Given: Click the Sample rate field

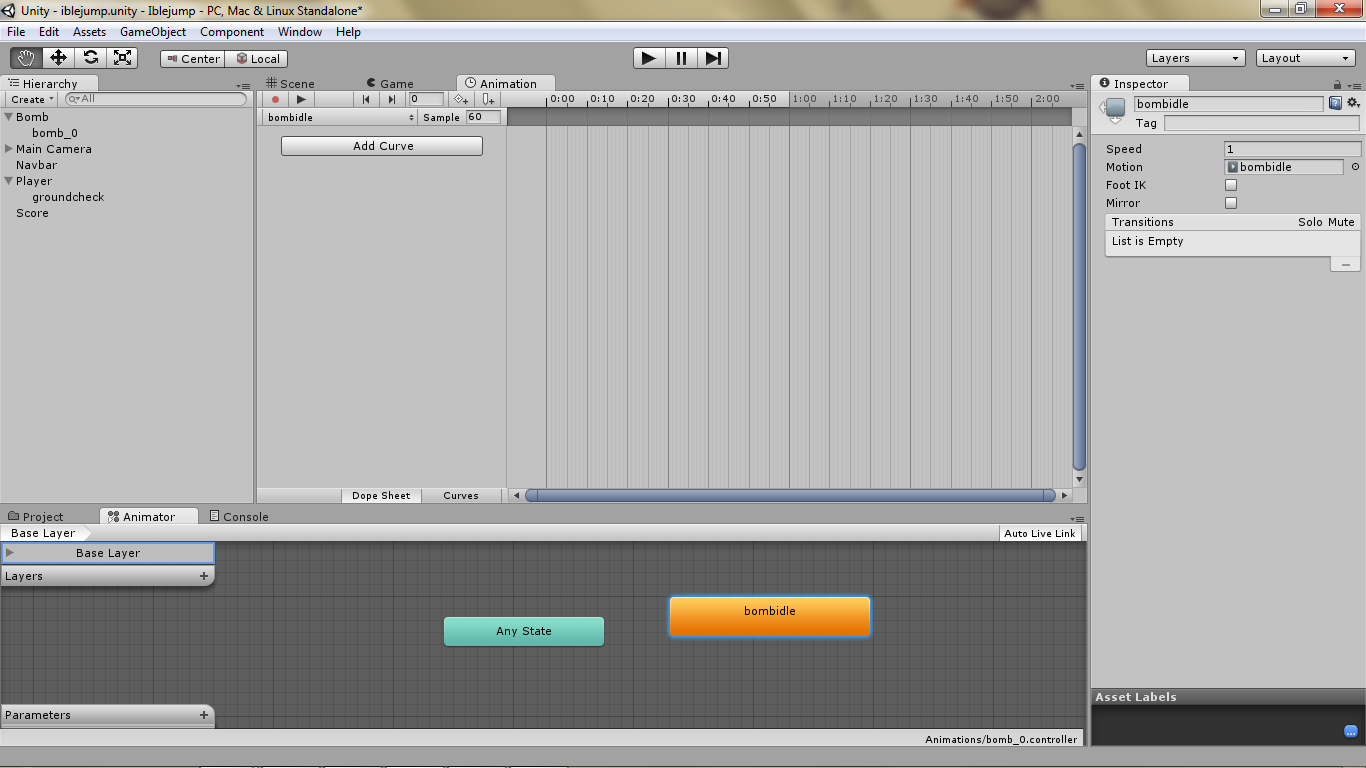Looking at the screenshot, I should (483, 117).
